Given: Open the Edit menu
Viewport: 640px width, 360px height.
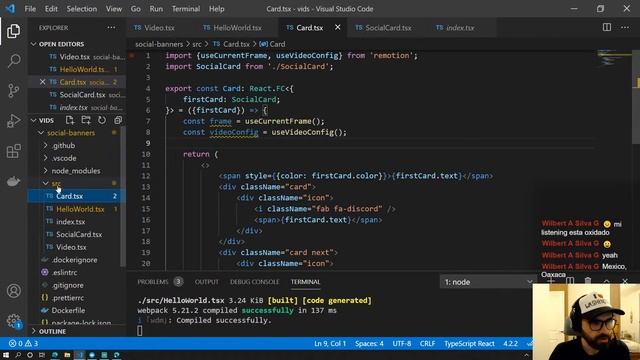Looking at the screenshot, I should tap(51, 9).
